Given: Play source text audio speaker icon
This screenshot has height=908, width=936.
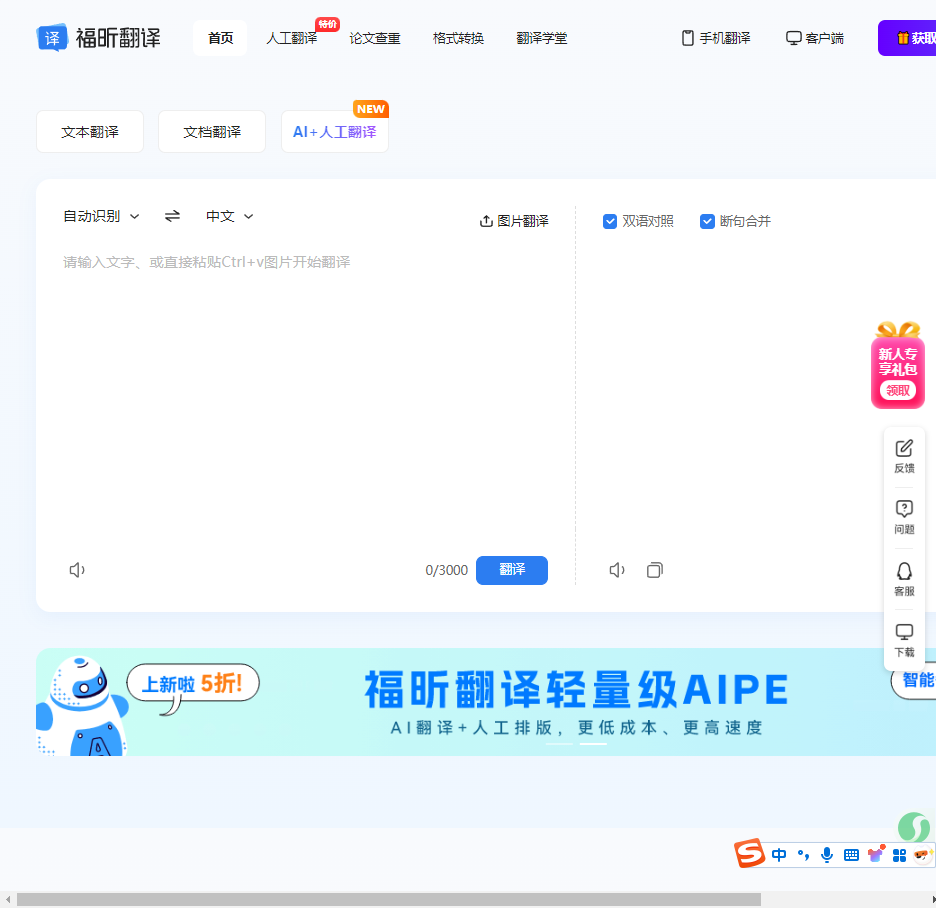Looking at the screenshot, I should pos(77,570).
